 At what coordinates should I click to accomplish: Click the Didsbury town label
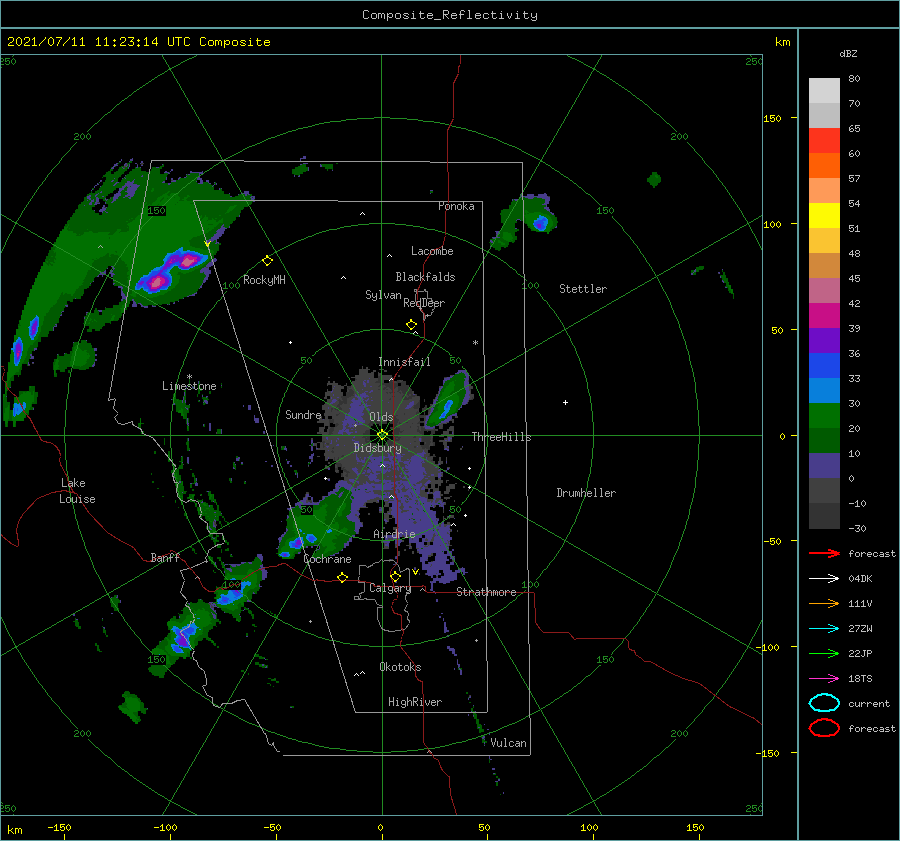tap(378, 448)
